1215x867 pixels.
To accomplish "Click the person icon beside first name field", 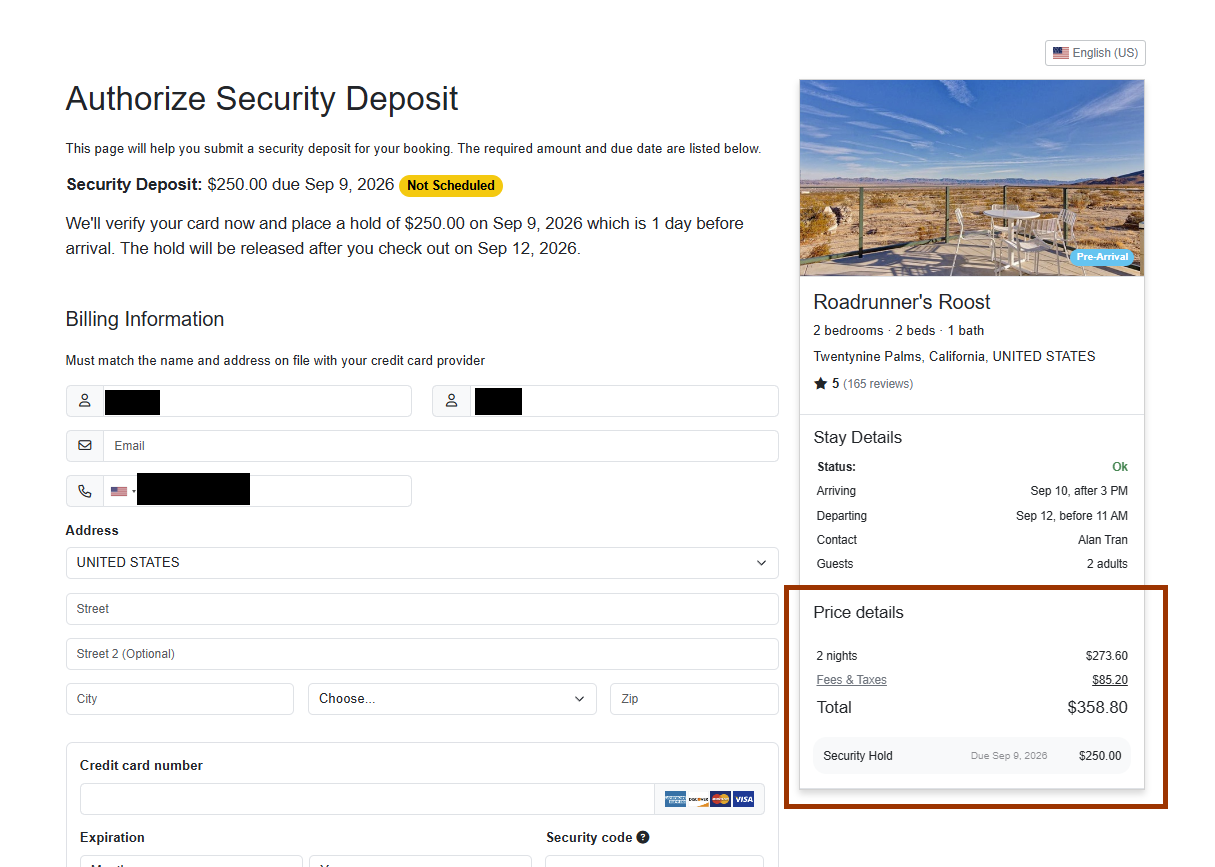I will (85, 401).
